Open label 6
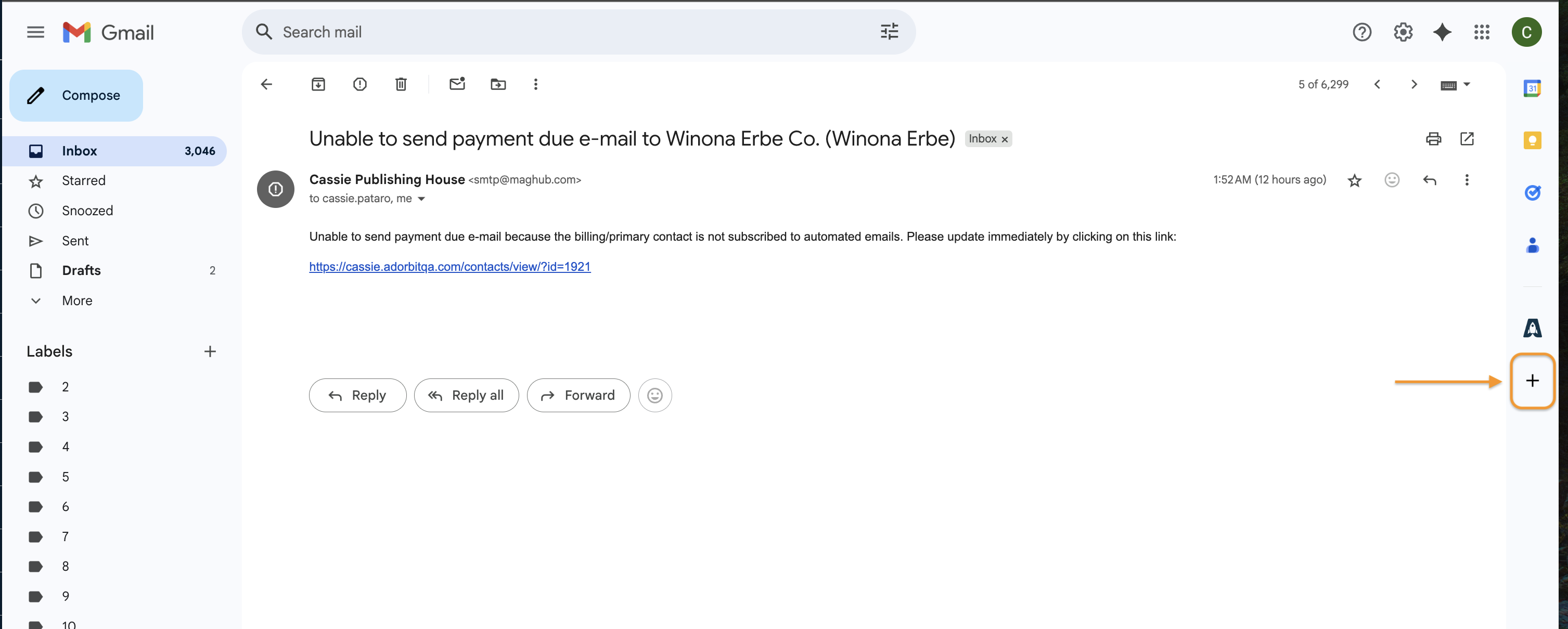 114,507
